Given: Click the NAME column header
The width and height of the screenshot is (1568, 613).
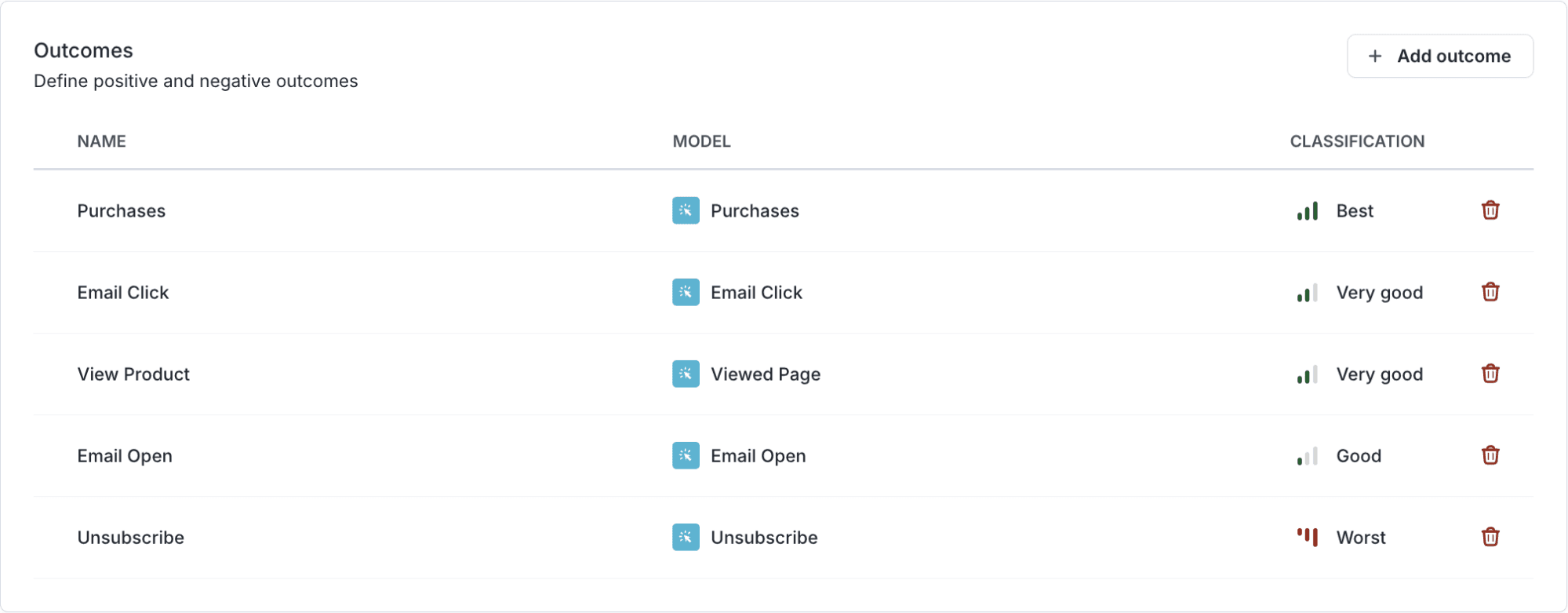Looking at the screenshot, I should (101, 141).
